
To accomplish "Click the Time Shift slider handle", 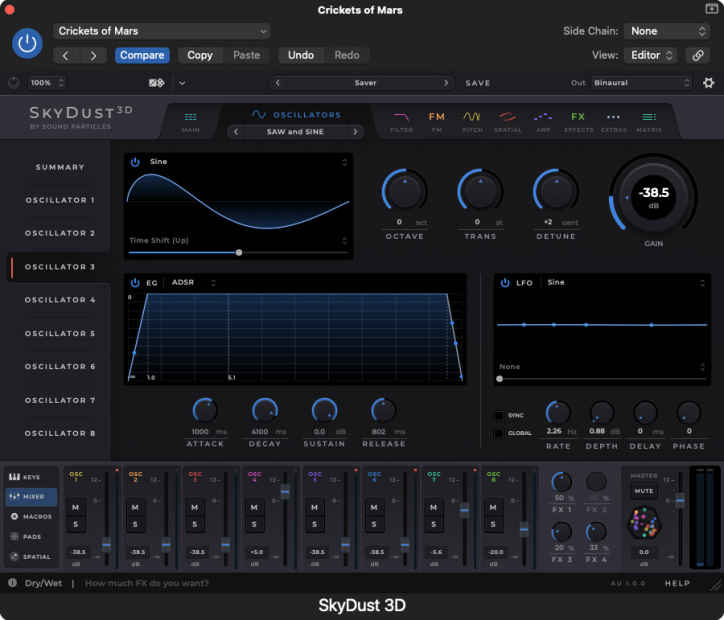I will tap(239, 253).
